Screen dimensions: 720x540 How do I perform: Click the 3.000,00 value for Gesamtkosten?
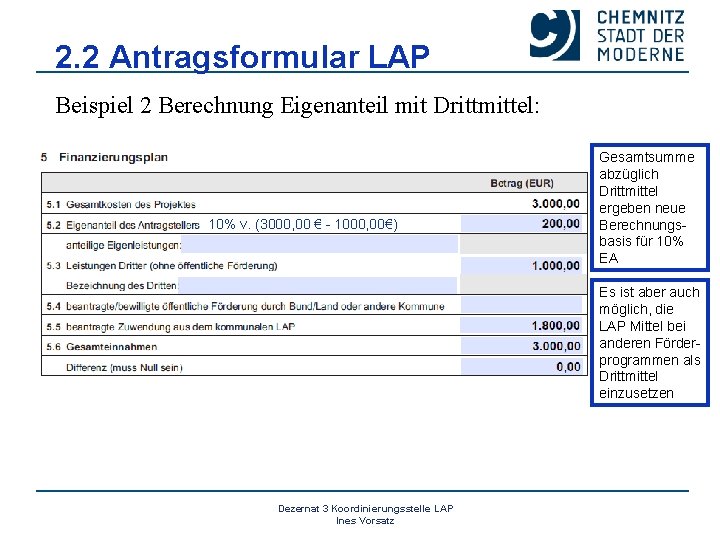pos(556,203)
